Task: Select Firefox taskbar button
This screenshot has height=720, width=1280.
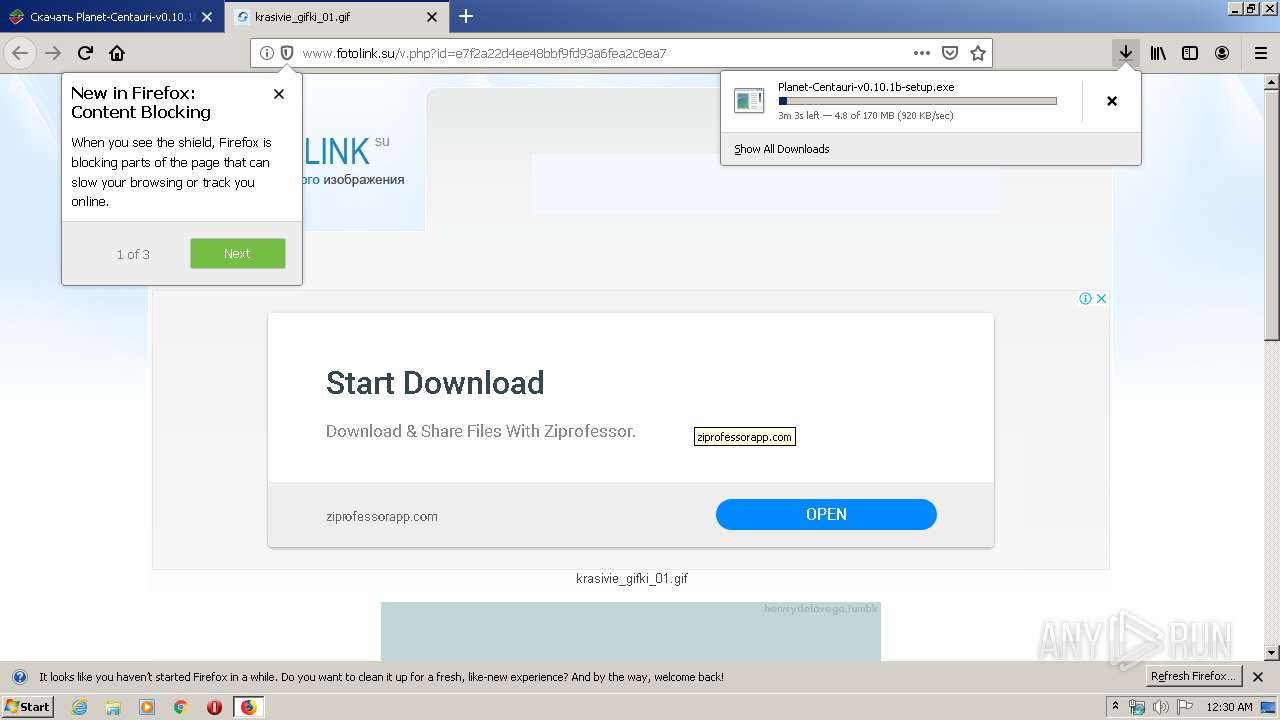Action: (248, 707)
